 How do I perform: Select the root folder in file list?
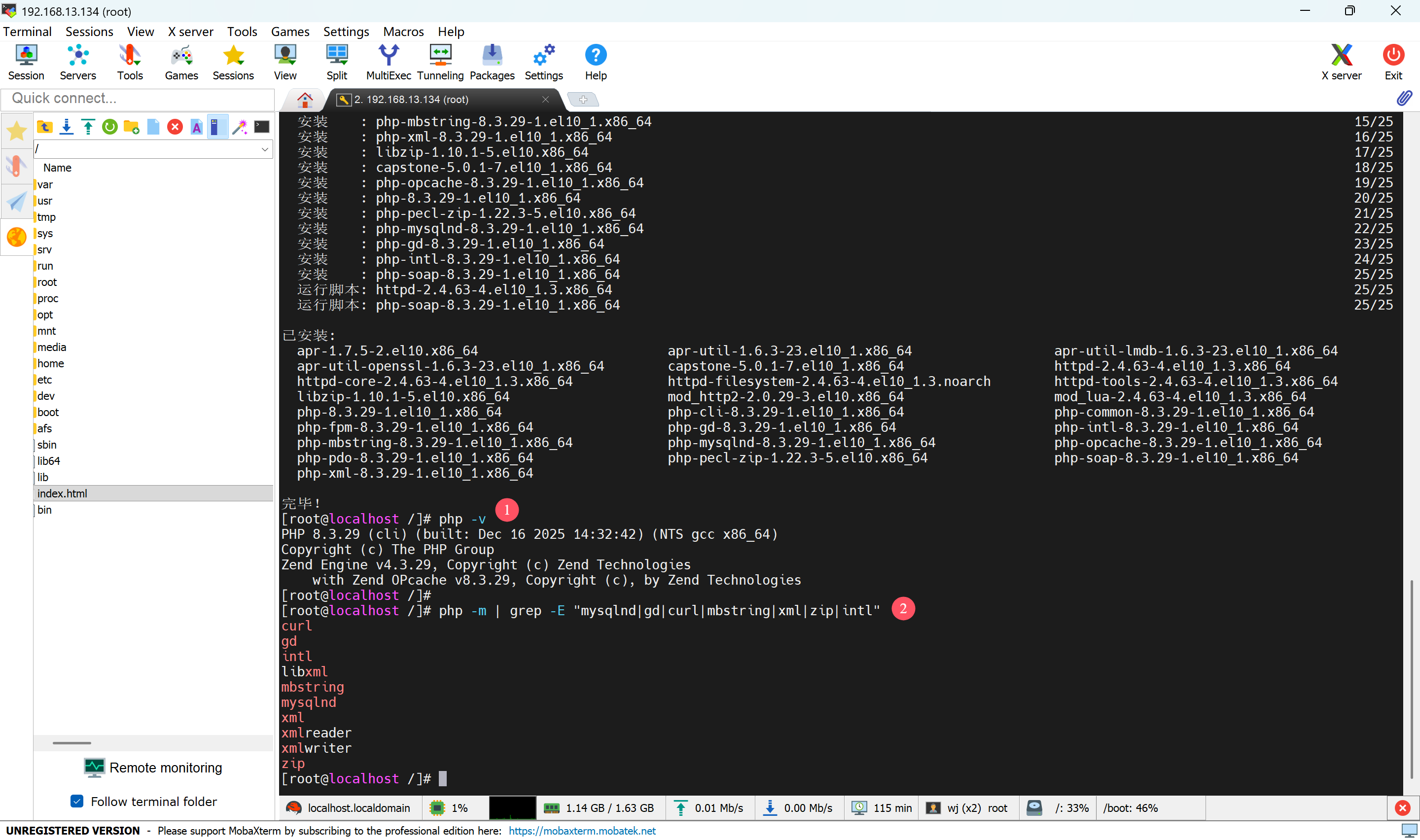47,282
